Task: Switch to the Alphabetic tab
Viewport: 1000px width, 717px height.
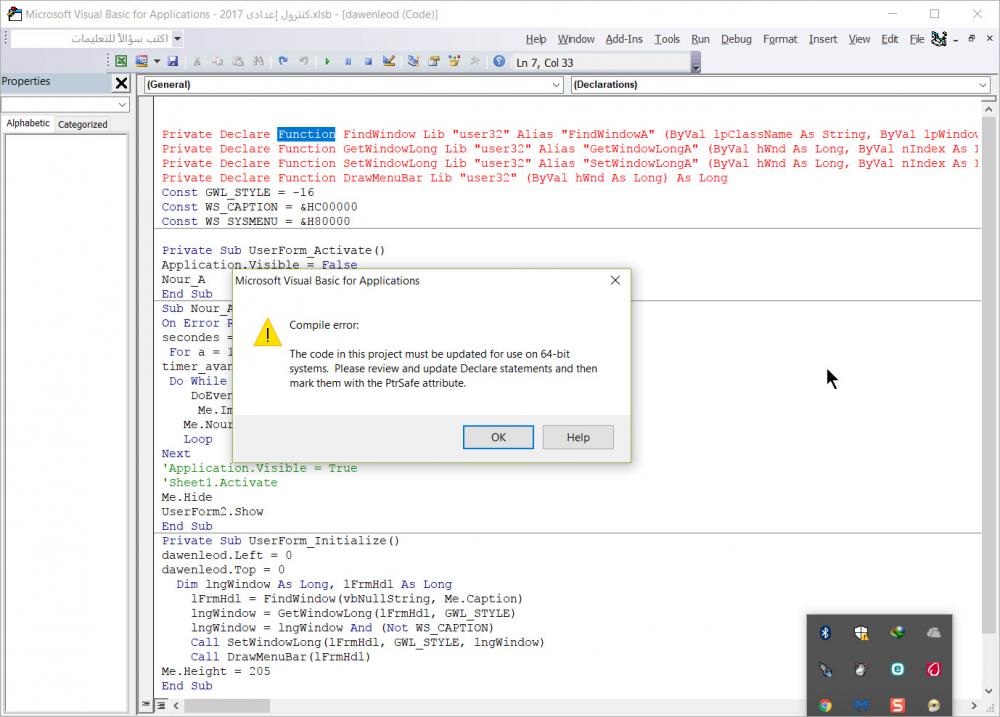Action: (28, 123)
